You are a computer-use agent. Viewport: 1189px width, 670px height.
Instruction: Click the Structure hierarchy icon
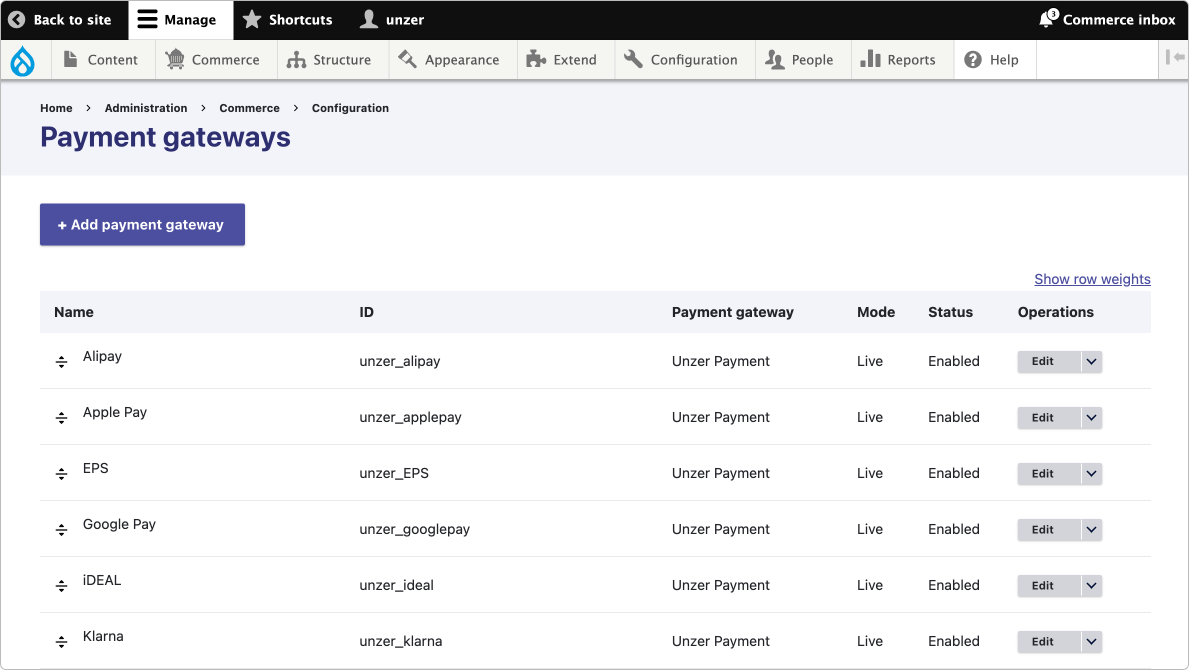(x=296, y=60)
